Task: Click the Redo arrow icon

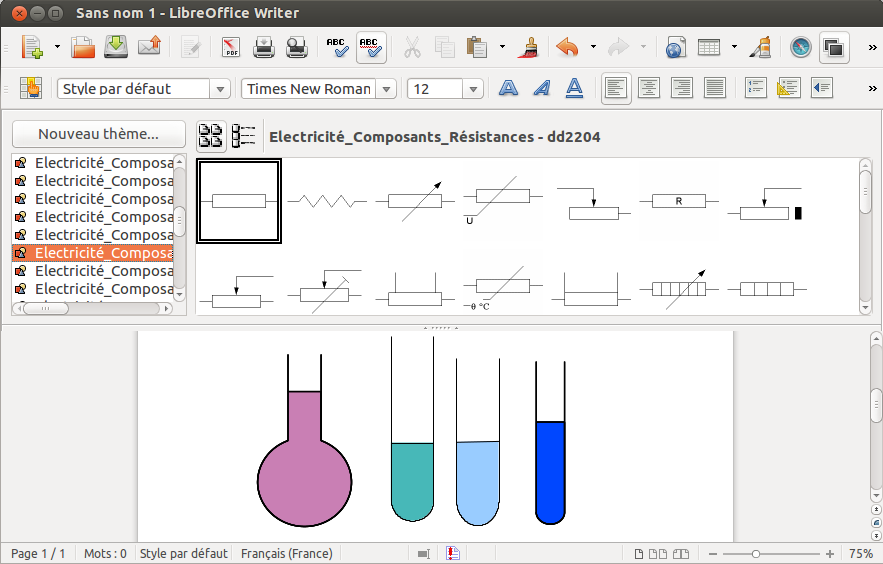Action: 618,47
